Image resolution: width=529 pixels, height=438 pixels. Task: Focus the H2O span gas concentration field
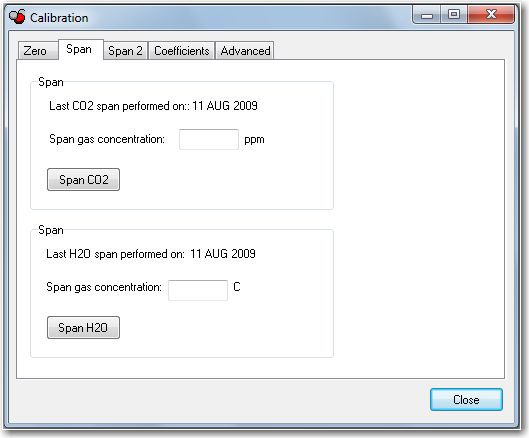198,290
